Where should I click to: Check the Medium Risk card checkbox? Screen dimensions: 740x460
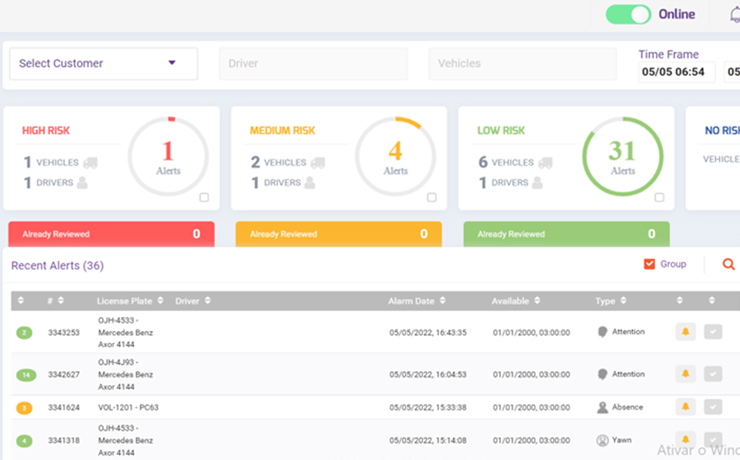[x=432, y=197]
